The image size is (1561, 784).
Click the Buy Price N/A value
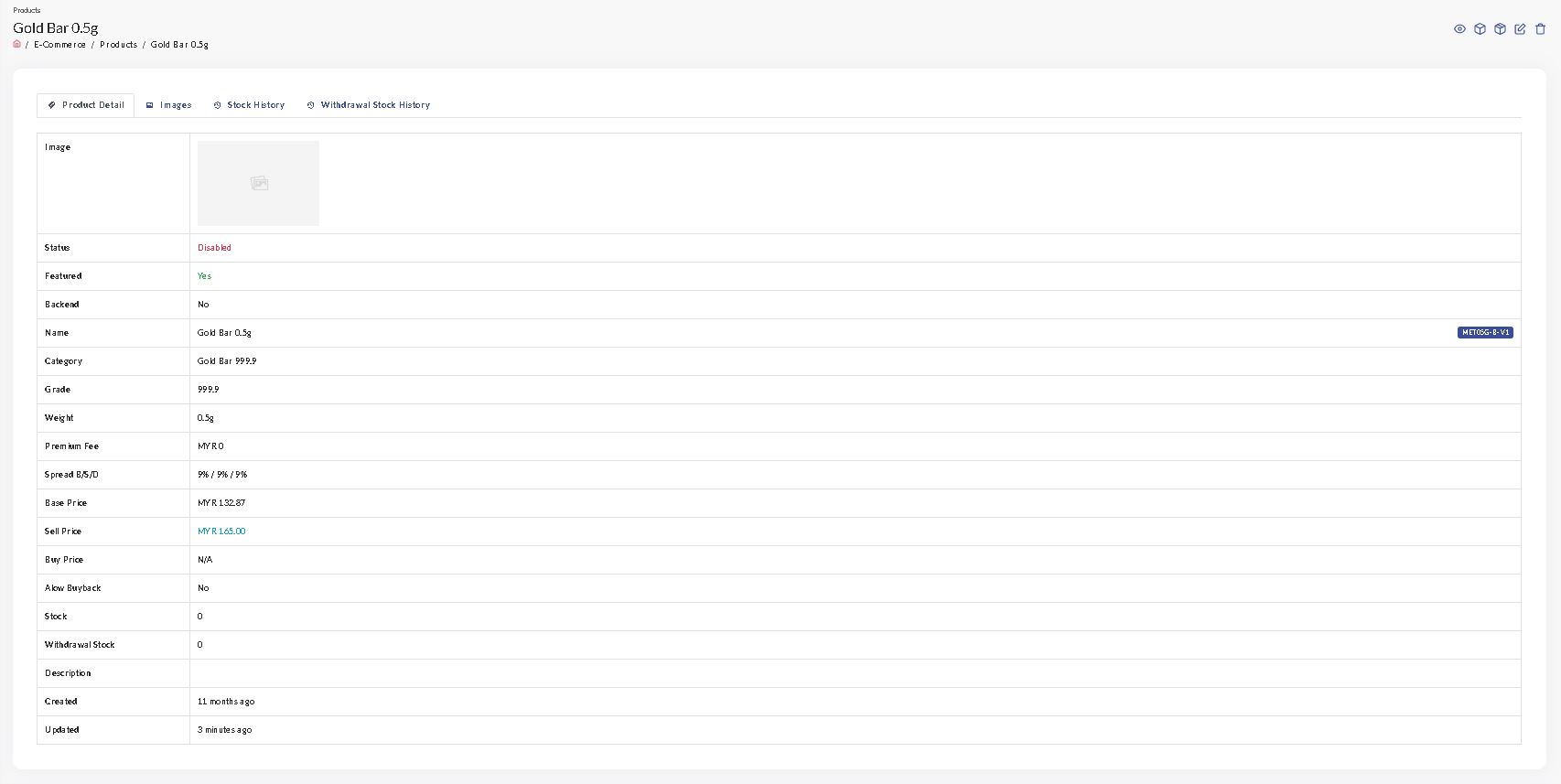click(x=205, y=560)
